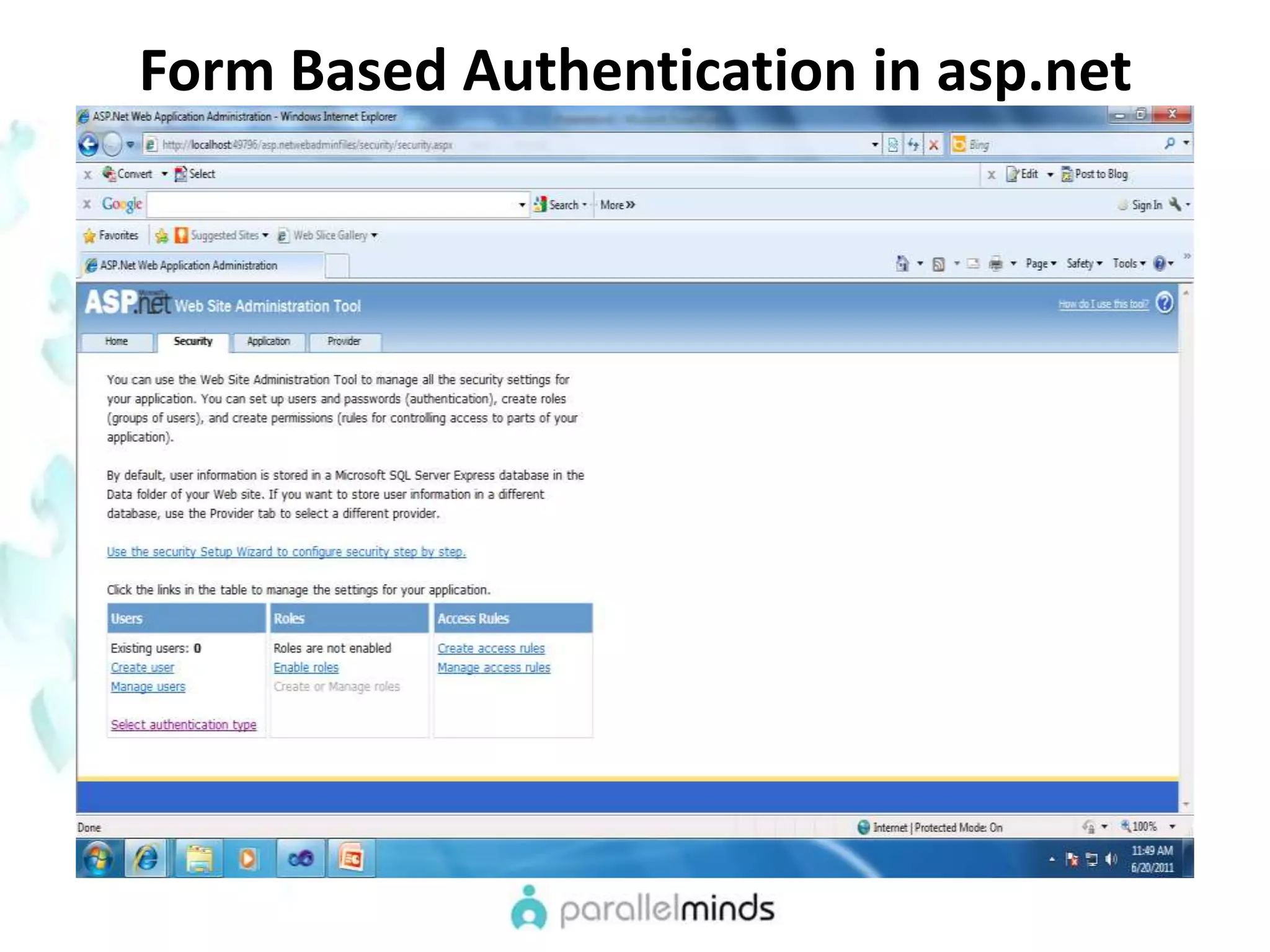Open Suggested Sites dropdown
Viewport: 1270px width, 952px height.
coord(223,236)
